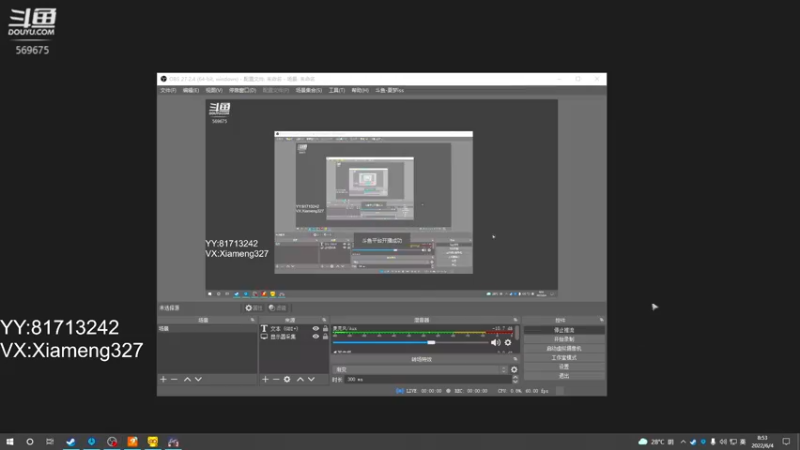
Task: Open the OBS icon on the taskbar
Action: [x=112, y=442]
